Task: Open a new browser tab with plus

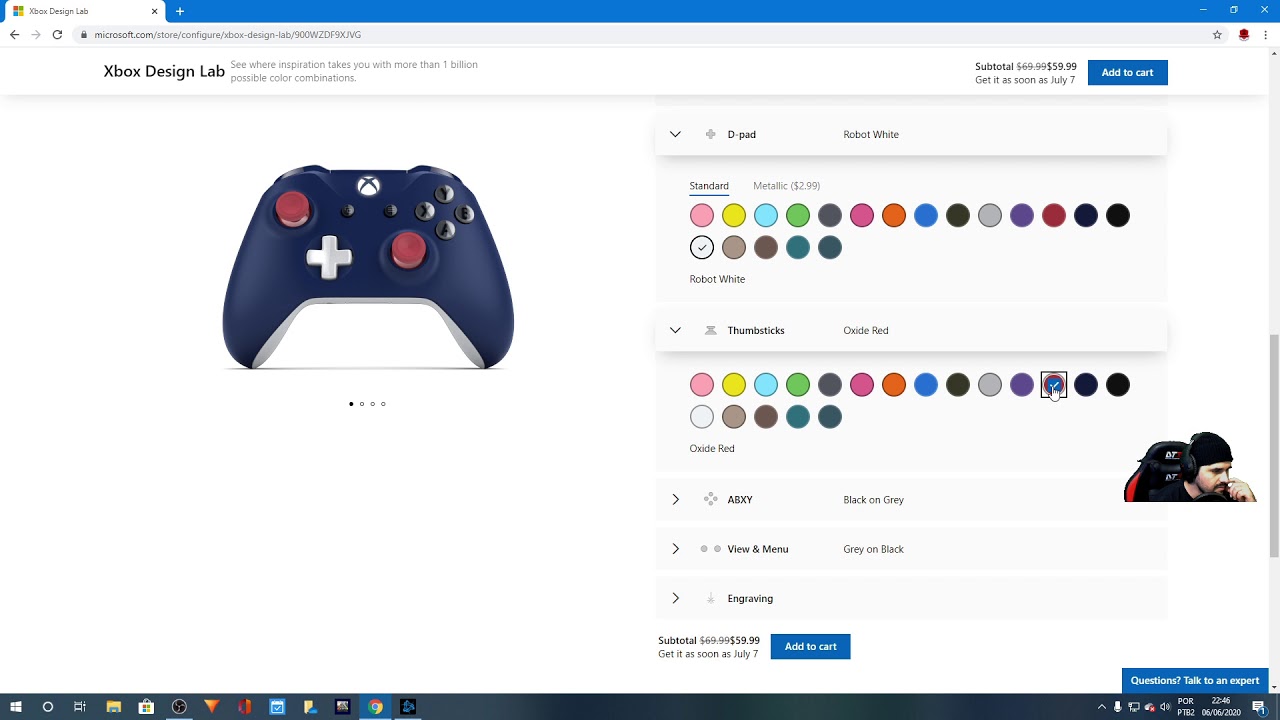Action: [180, 11]
